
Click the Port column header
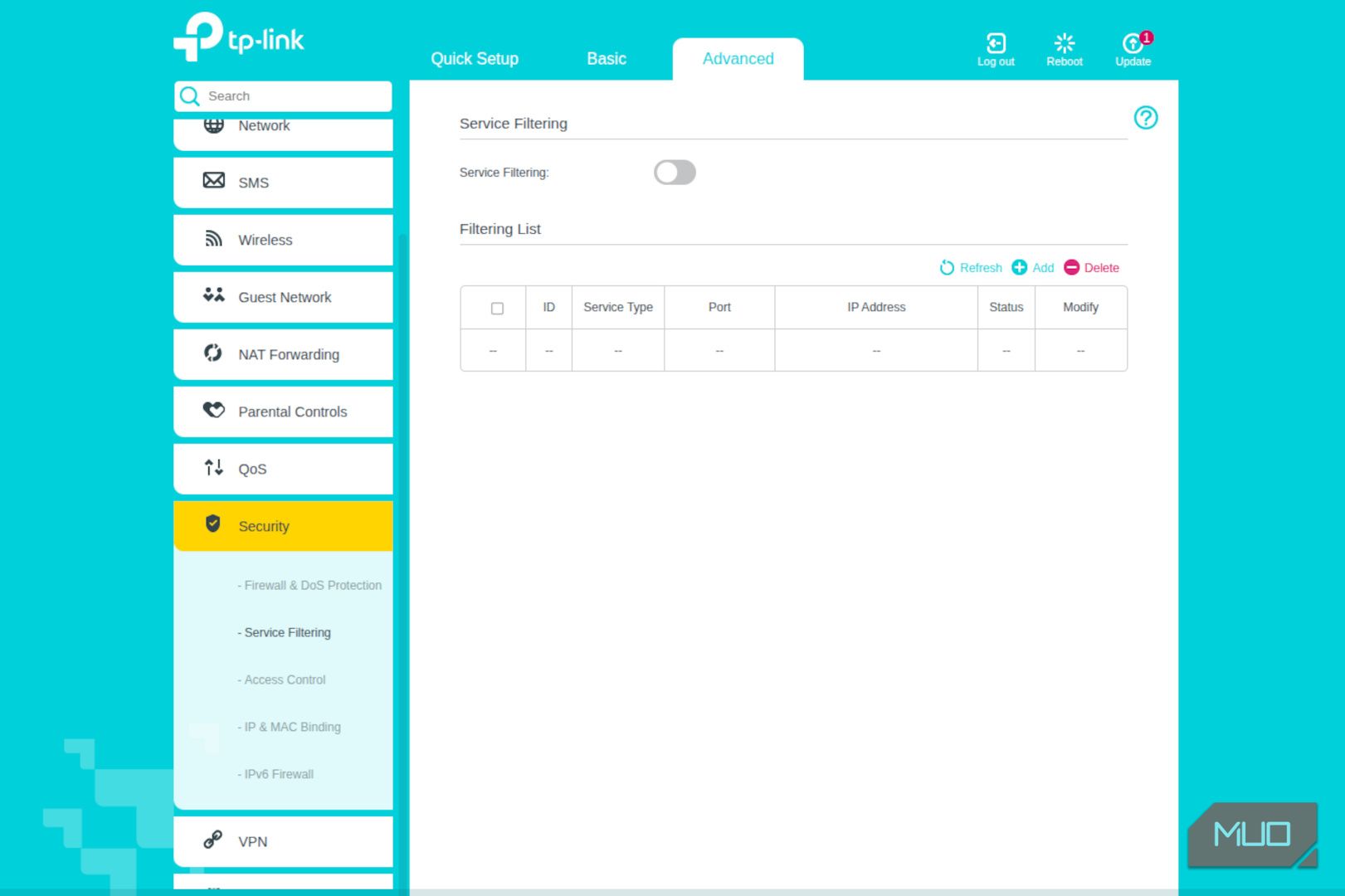click(x=719, y=307)
